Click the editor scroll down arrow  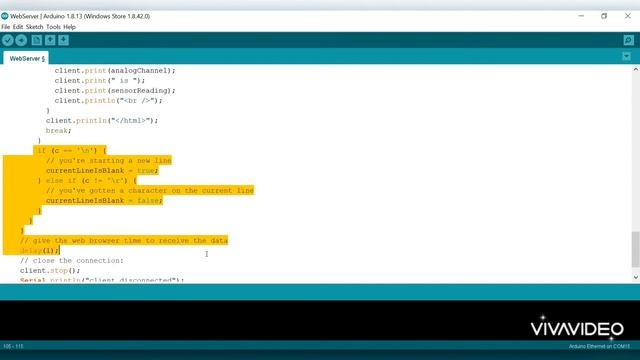click(x=636, y=277)
